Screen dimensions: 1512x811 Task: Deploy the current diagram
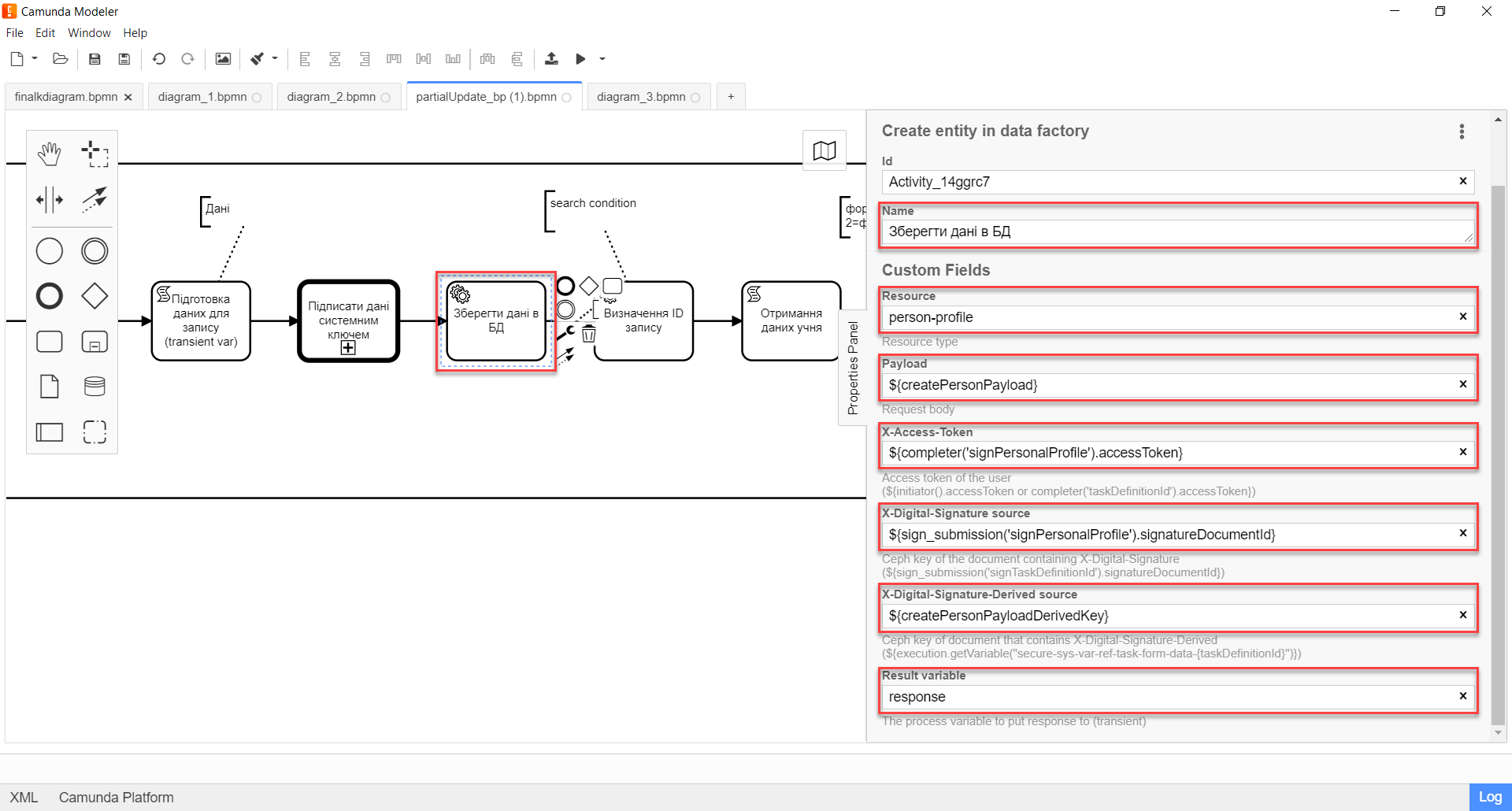(551, 59)
